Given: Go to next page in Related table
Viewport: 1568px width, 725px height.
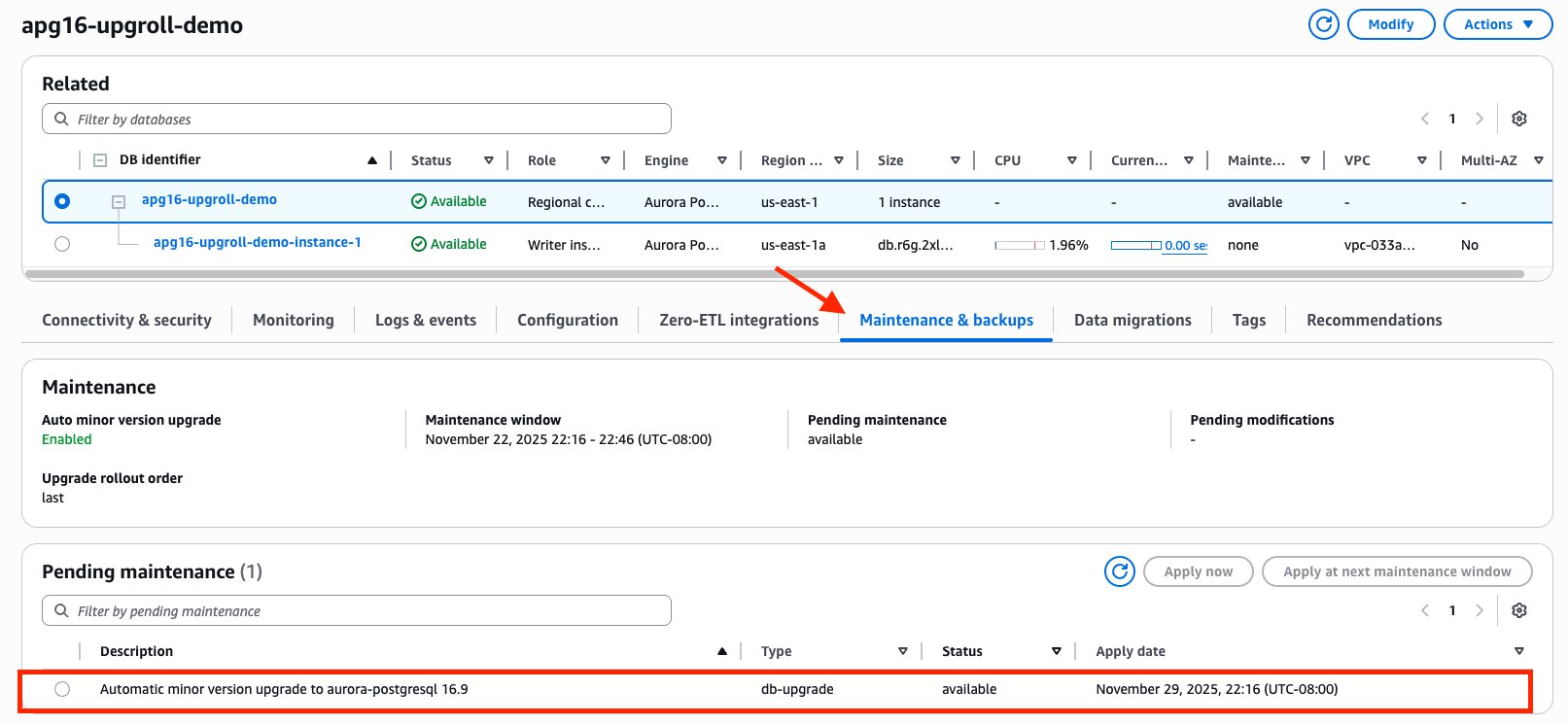Looking at the screenshot, I should 1479,119.
